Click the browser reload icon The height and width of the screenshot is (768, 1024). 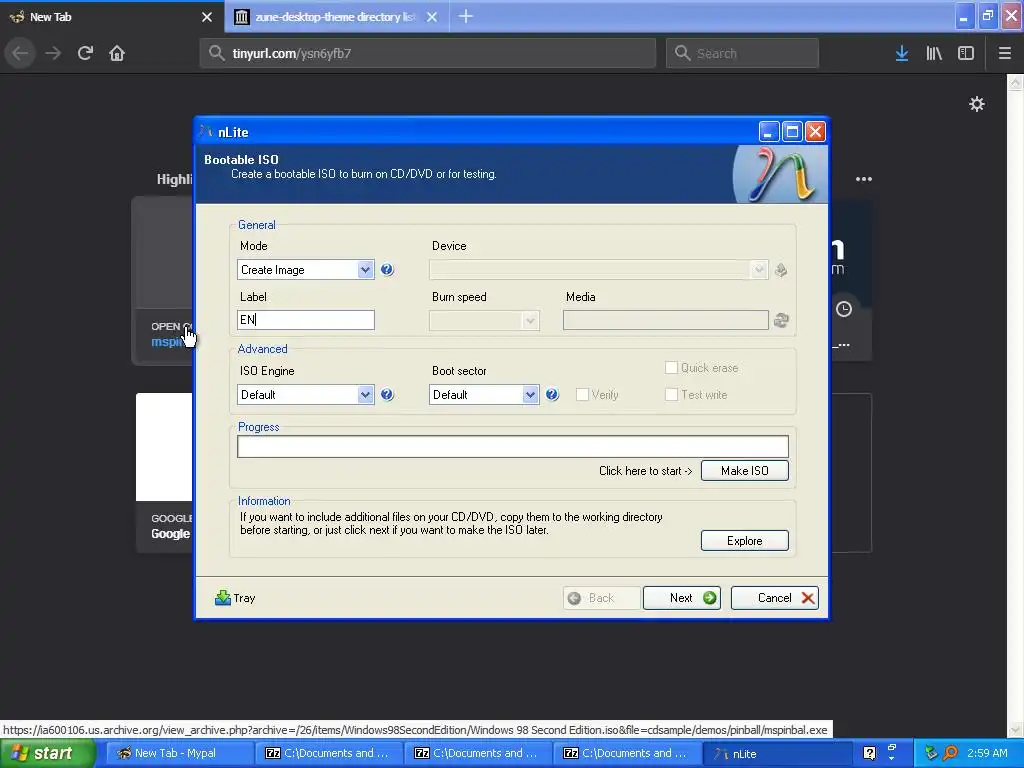coord(85,53)
